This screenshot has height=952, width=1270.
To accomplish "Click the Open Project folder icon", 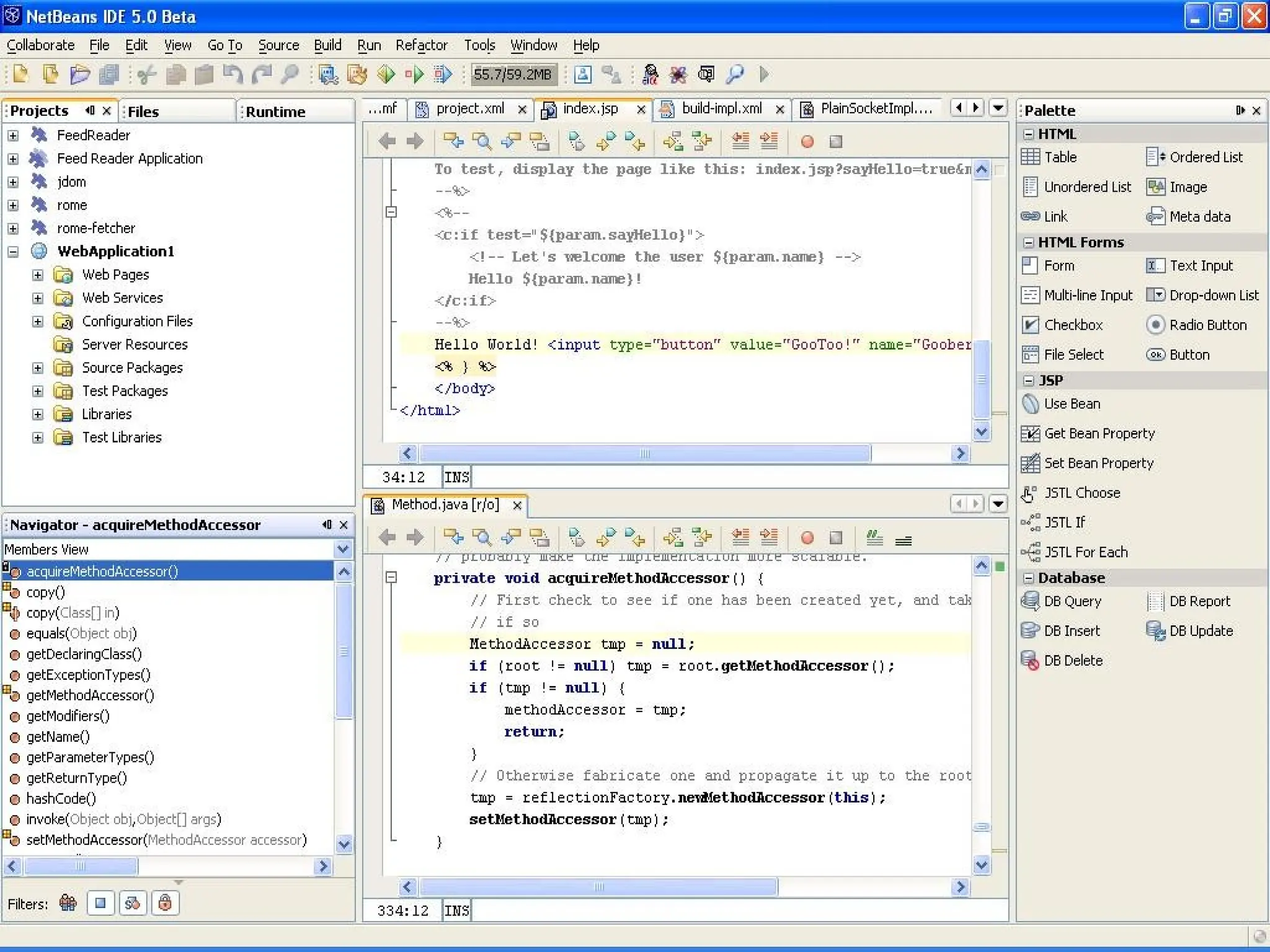I will [80, 75].
